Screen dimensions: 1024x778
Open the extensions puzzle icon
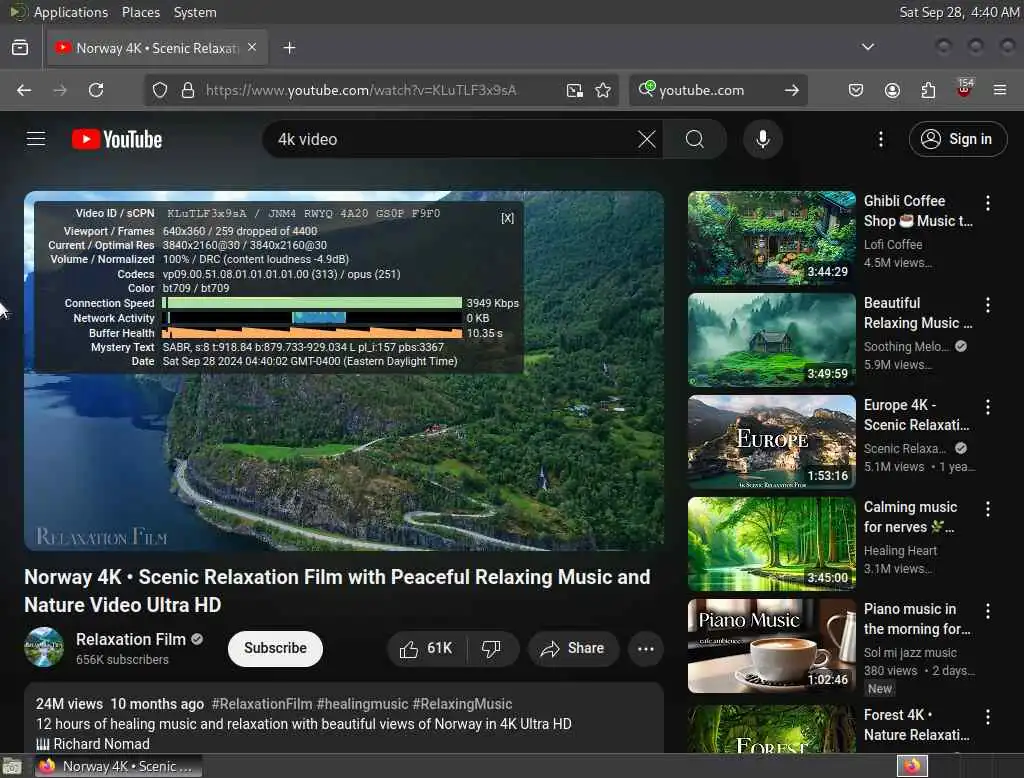coord(928,90)
